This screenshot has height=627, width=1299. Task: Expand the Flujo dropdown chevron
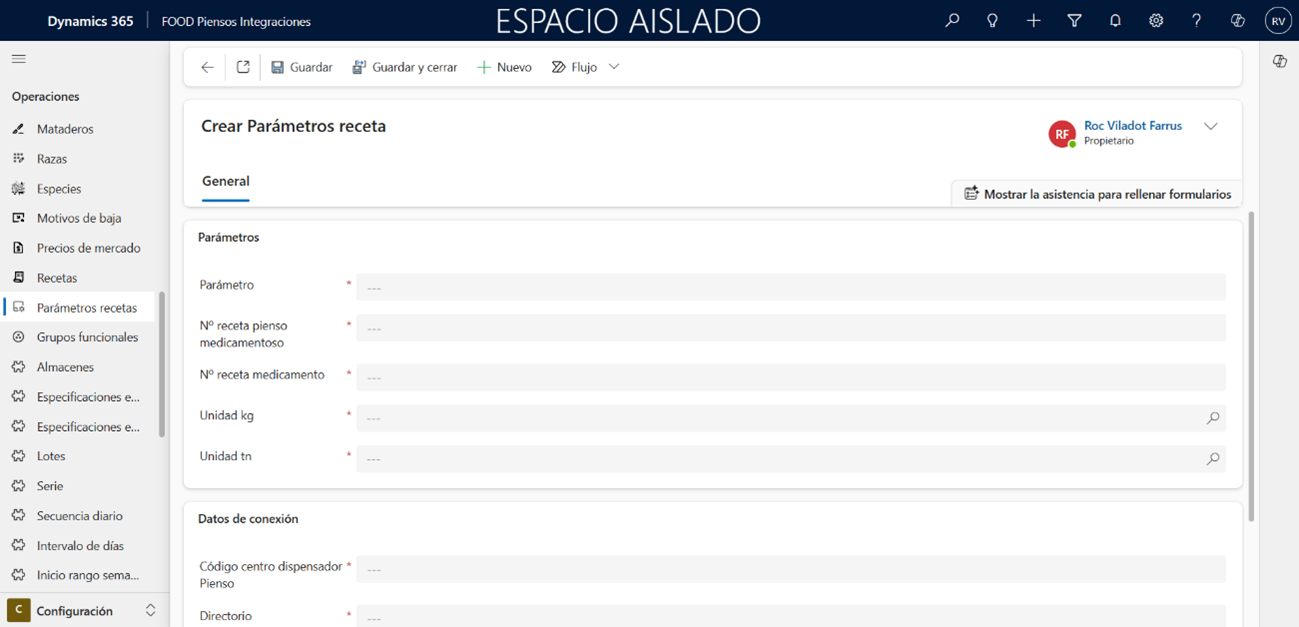coord(614,67)
